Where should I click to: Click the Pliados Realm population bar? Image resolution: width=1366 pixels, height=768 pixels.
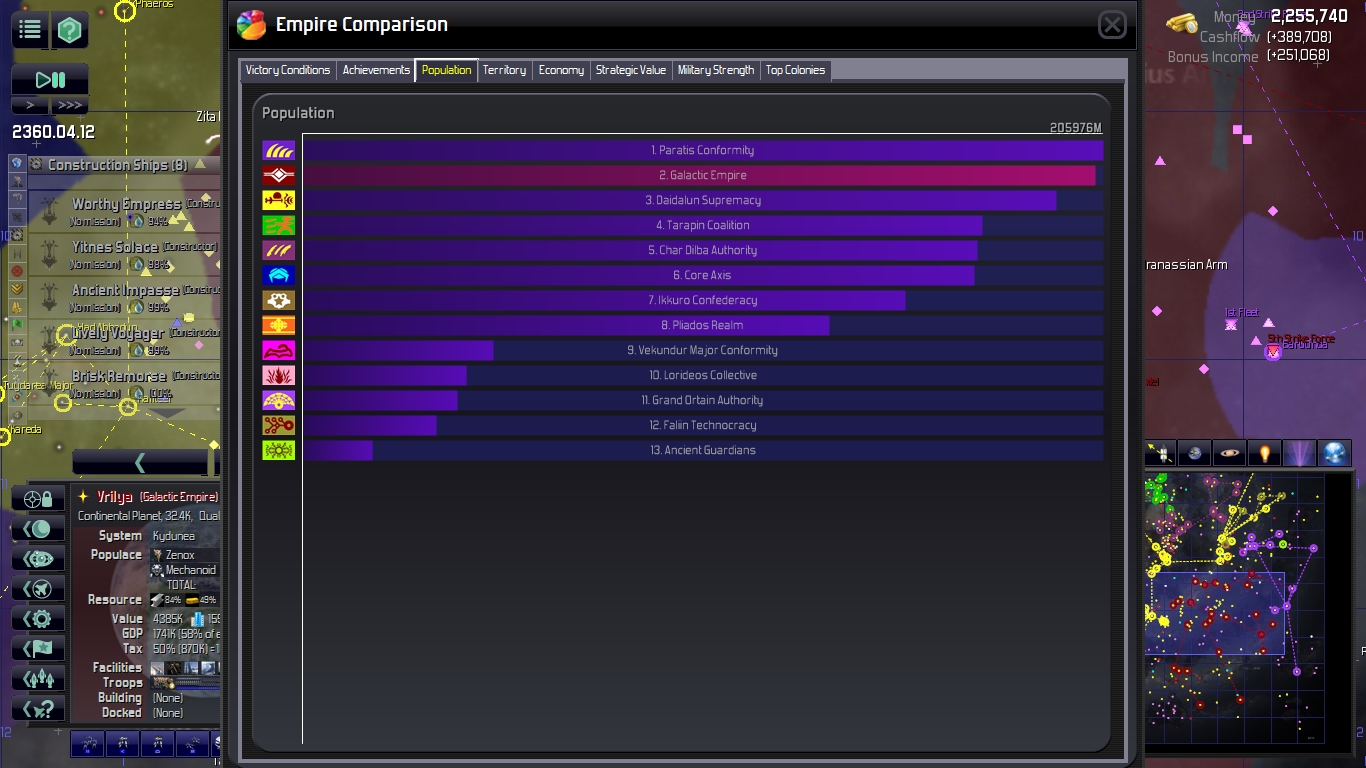[x=703, y=325]
